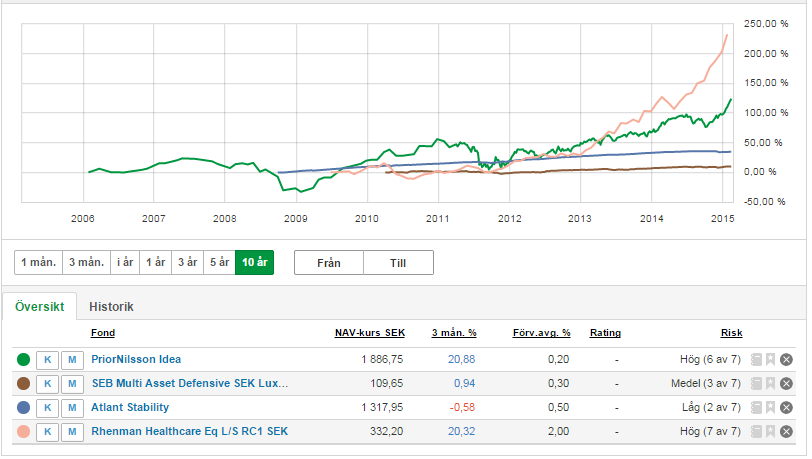Set the chart period to 3 år

[185, 263]
